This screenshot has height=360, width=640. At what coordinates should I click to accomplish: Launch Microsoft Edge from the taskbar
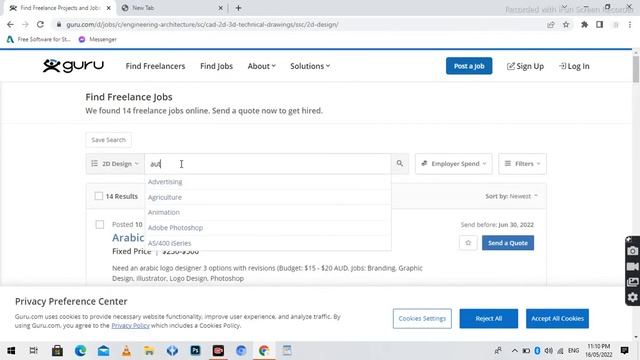pos(80,351)
